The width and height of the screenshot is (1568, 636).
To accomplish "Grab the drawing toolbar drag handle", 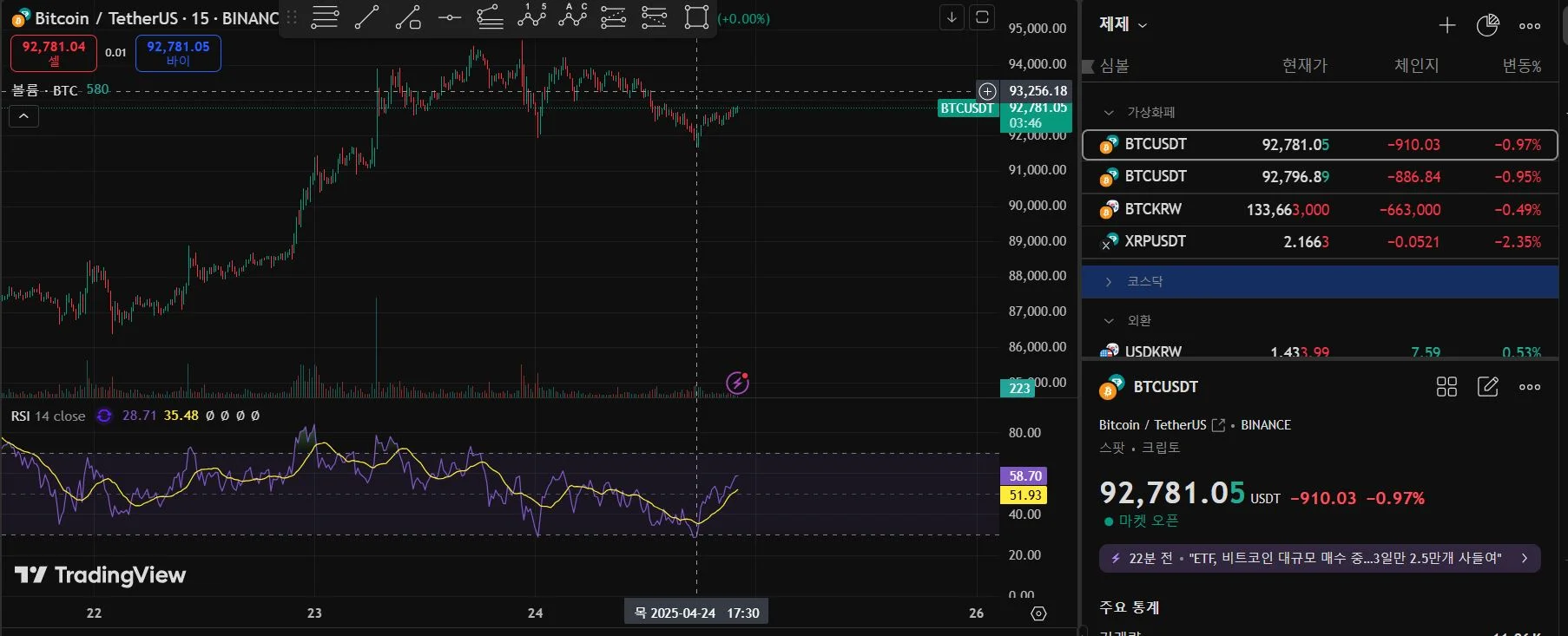I will click(292, 17).
